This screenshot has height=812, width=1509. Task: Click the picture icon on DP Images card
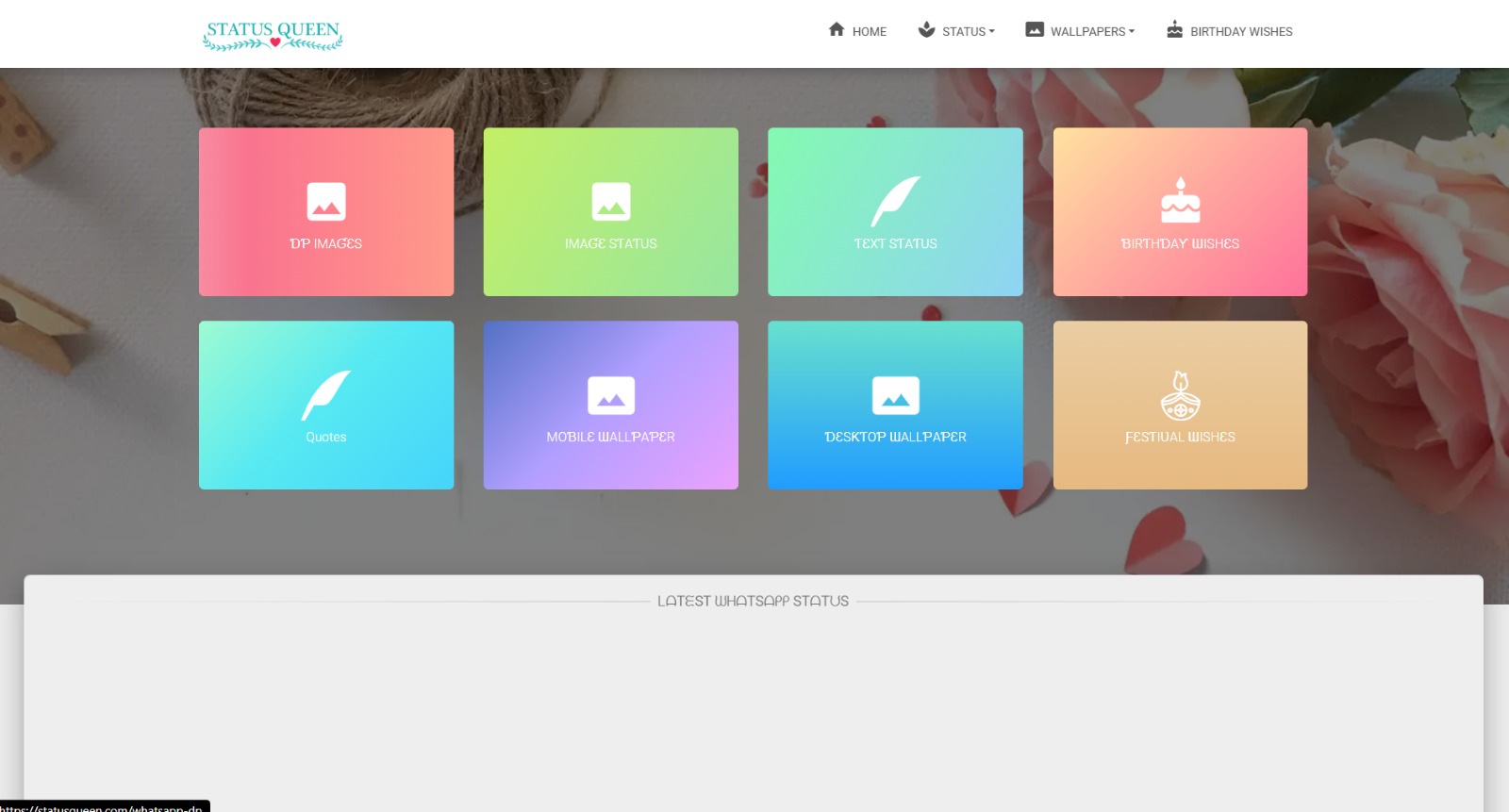click(x=326, y=202)
